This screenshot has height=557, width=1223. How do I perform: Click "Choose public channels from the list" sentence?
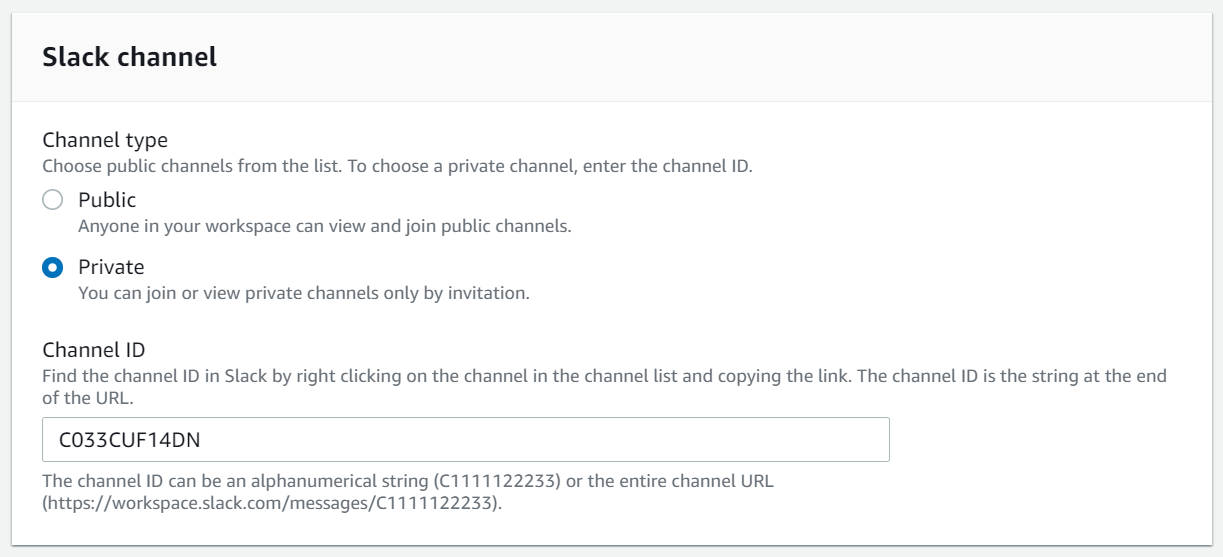click(192, 166)
